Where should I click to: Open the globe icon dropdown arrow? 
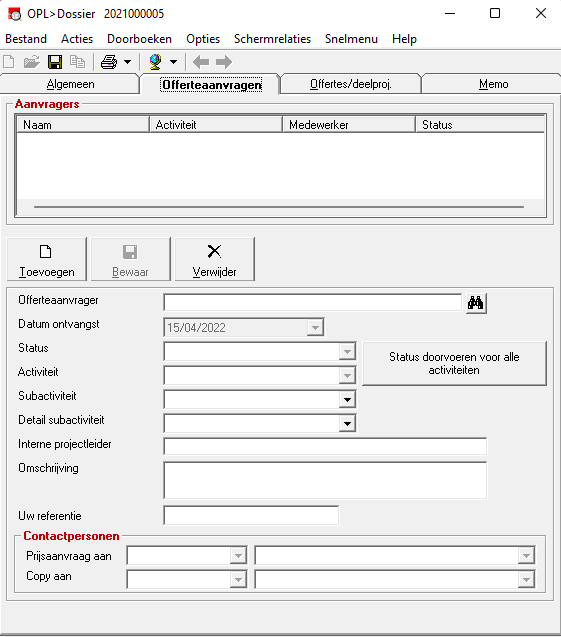click(x=173, y=62)
